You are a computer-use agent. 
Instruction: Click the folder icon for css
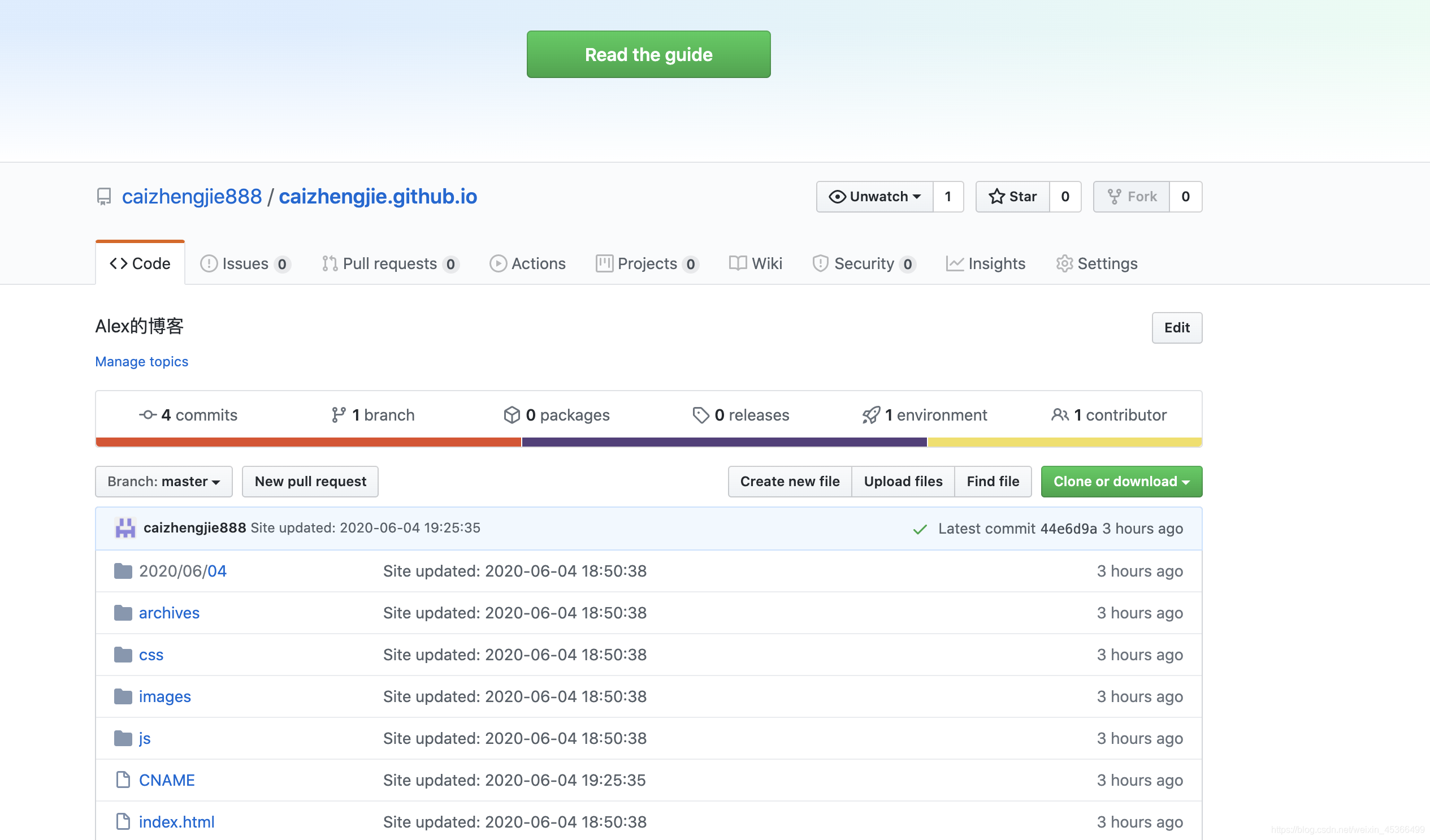coord(123,655)
